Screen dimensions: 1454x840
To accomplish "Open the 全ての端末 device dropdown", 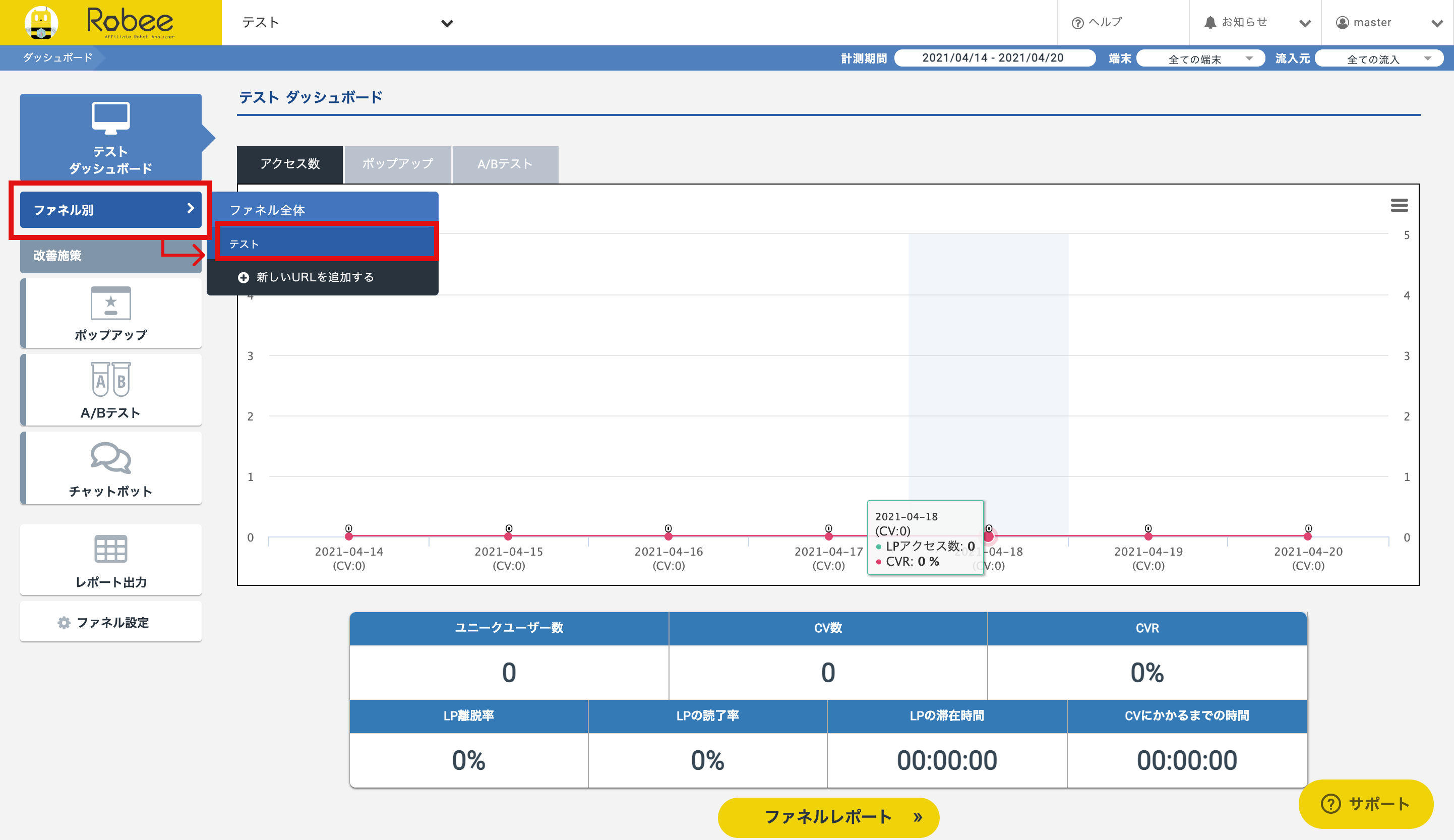I will 1201,59.
